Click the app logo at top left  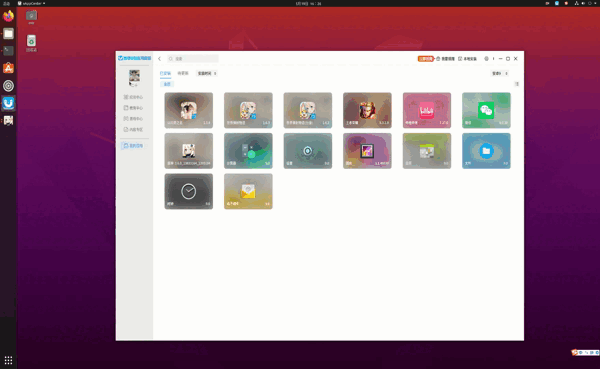pos(134,58)
